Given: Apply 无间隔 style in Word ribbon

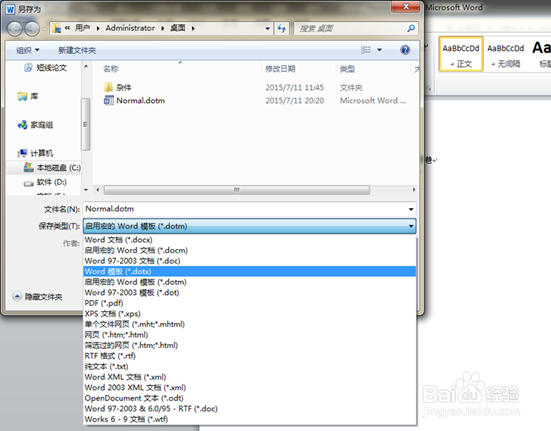Looking at the screenshot, I should coord(505,54).
